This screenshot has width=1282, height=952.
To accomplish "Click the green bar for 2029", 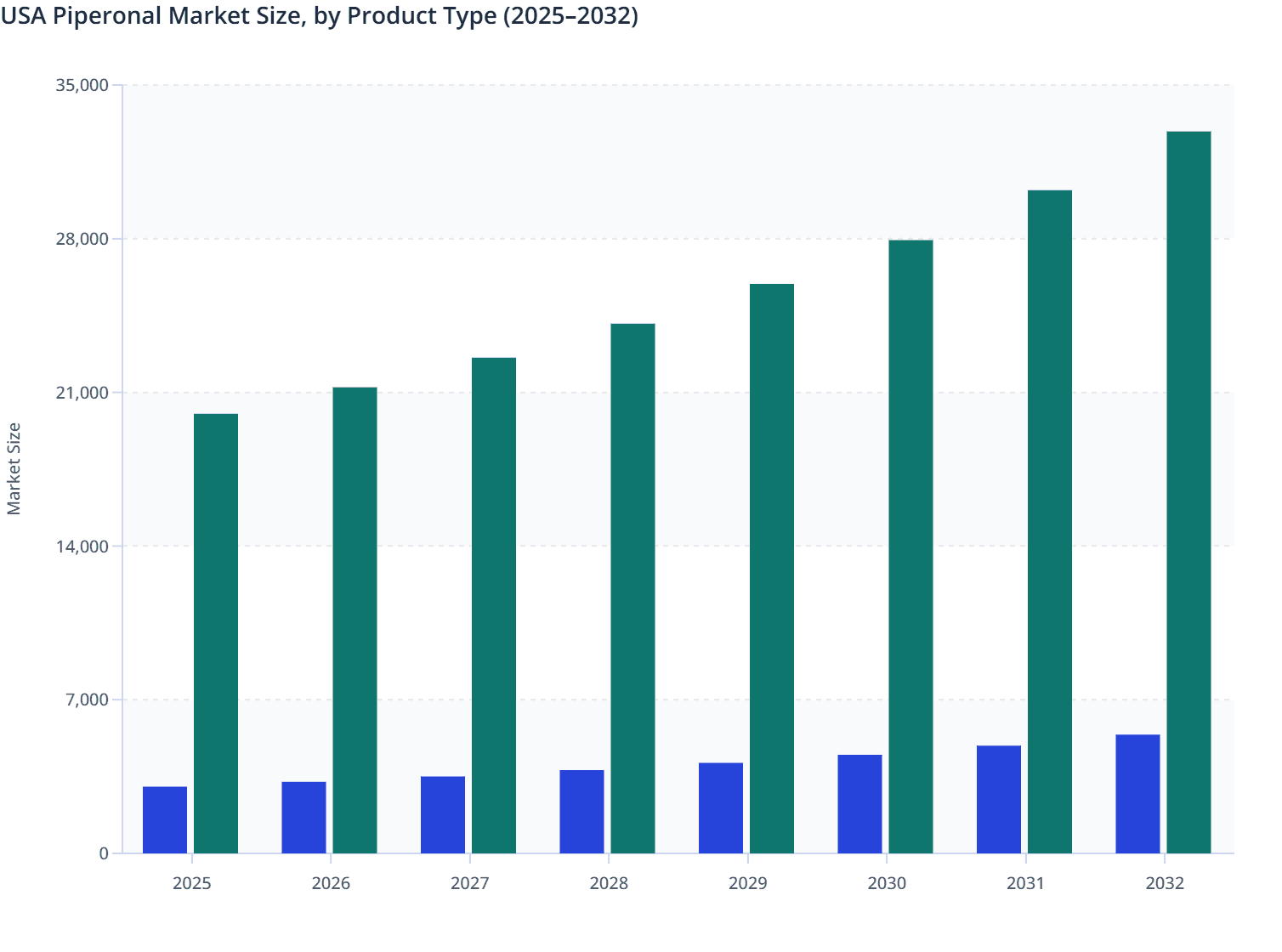I will pos(770,569).
